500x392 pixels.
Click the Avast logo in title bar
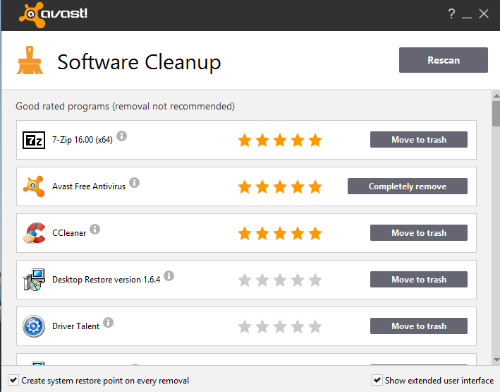point(53,14)
